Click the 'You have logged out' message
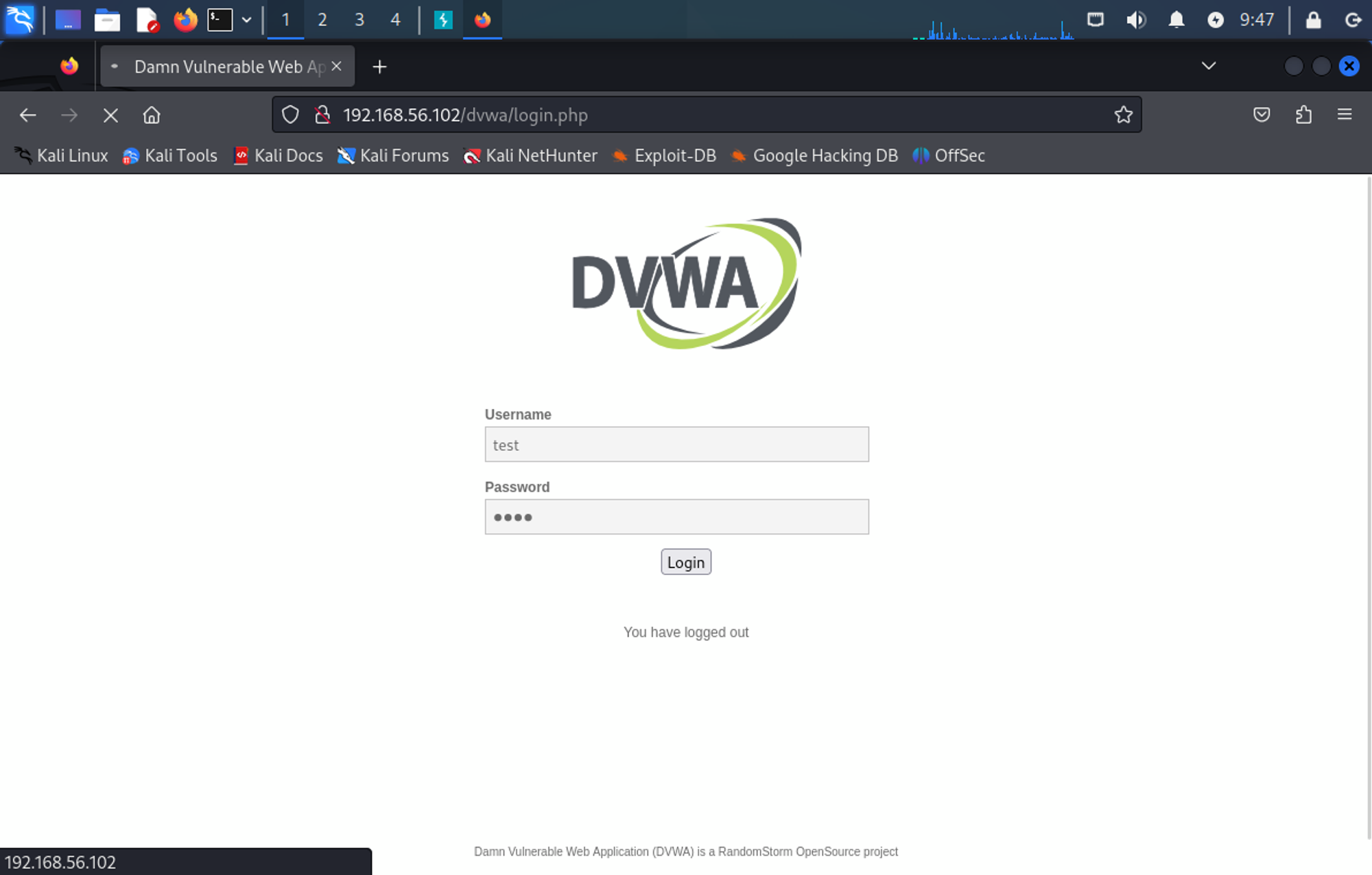The image size is (1372, 875). click(686, 632)
